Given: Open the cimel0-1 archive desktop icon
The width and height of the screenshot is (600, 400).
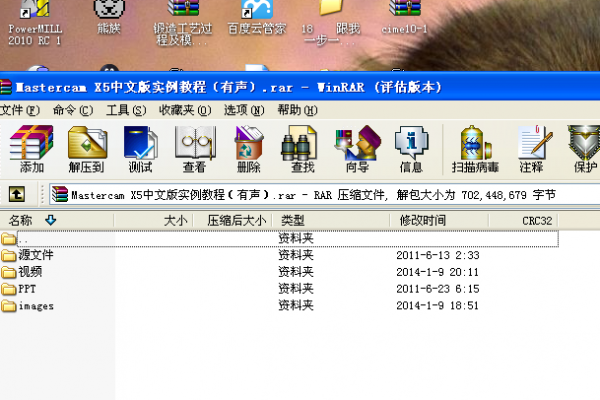Looking at the screenshot, I should [x=404, y=17].
